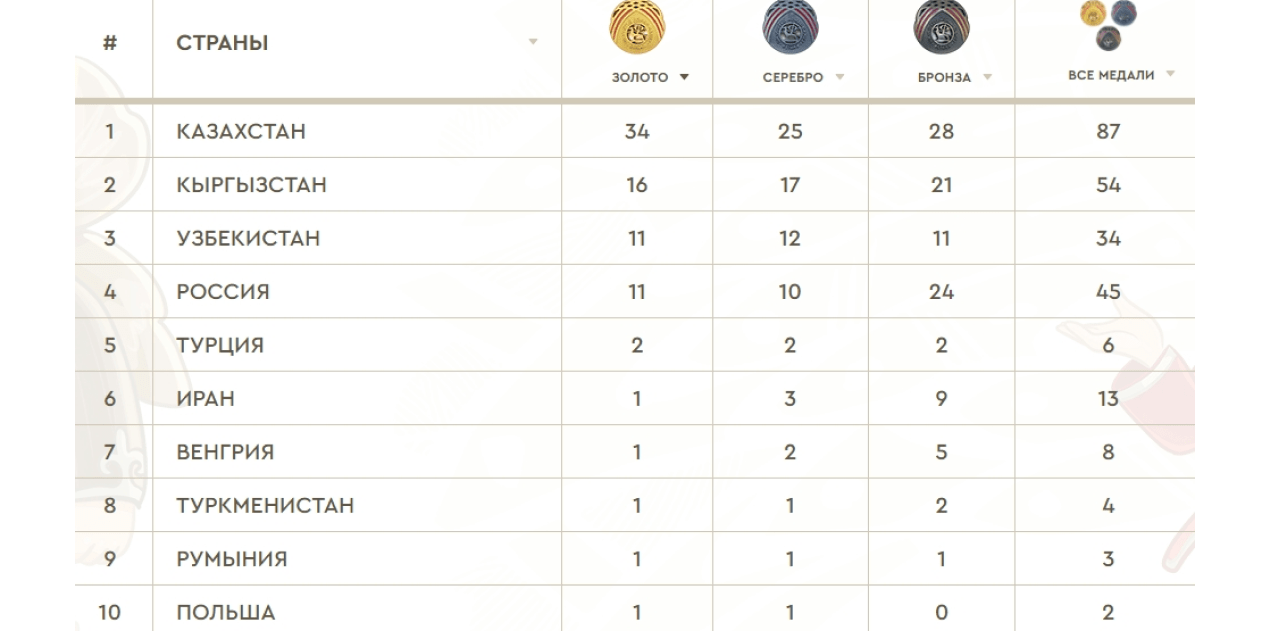Click the Страны column header
The image size is (1270, 635).
coord(222,43)
